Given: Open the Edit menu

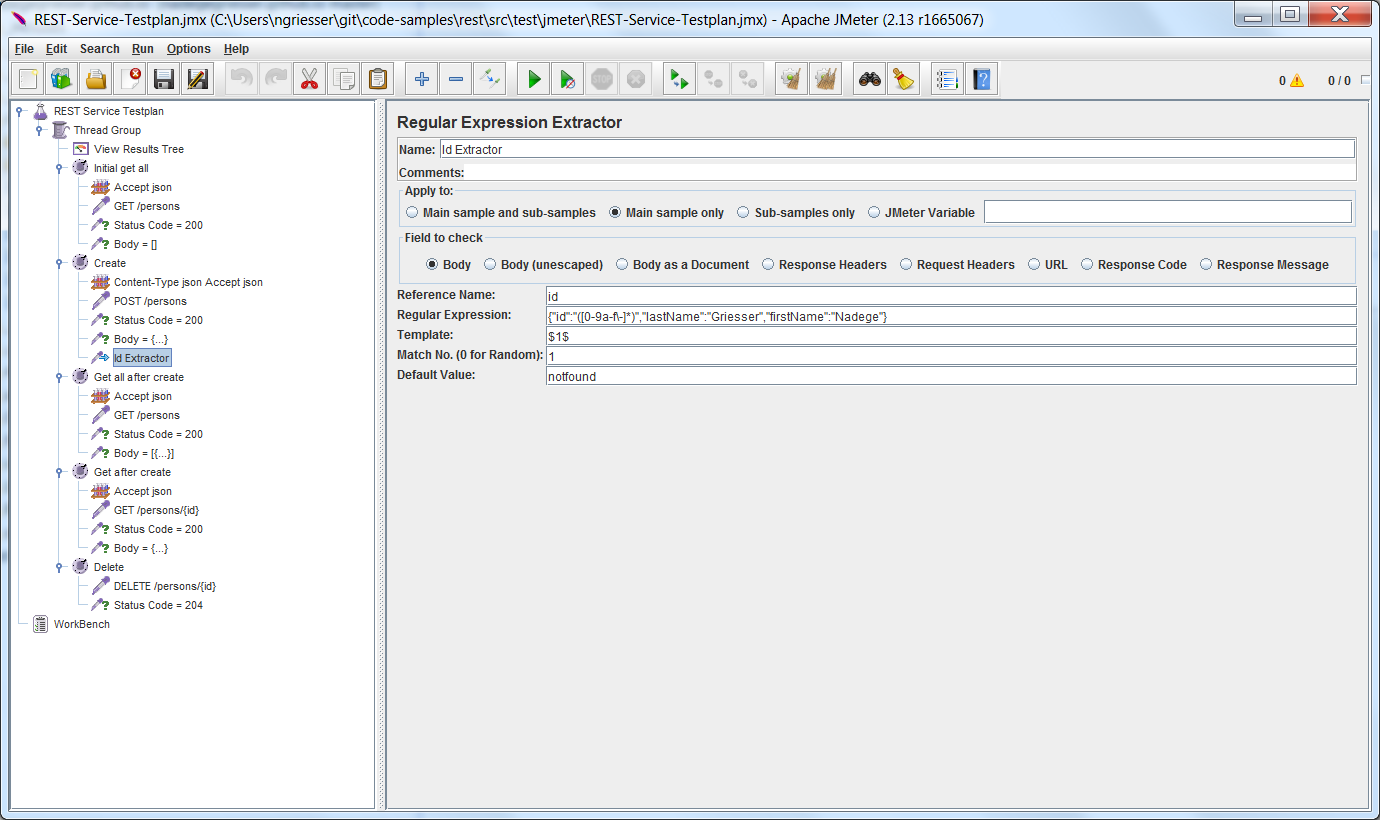Looking at the screenshot, I should click(56, 48).
